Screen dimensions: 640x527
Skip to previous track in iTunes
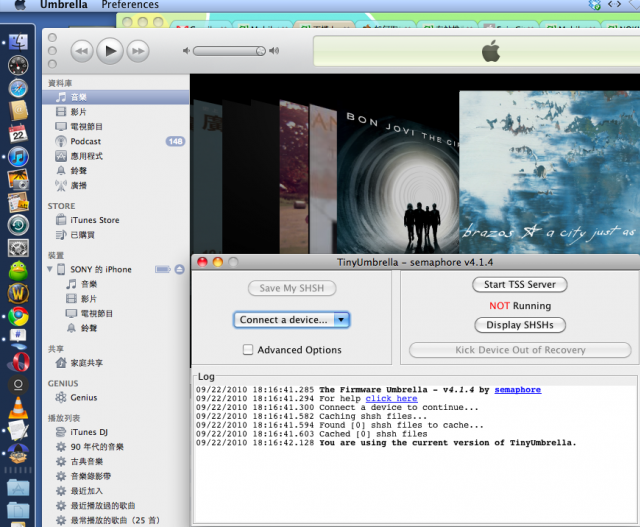(82, 51)
